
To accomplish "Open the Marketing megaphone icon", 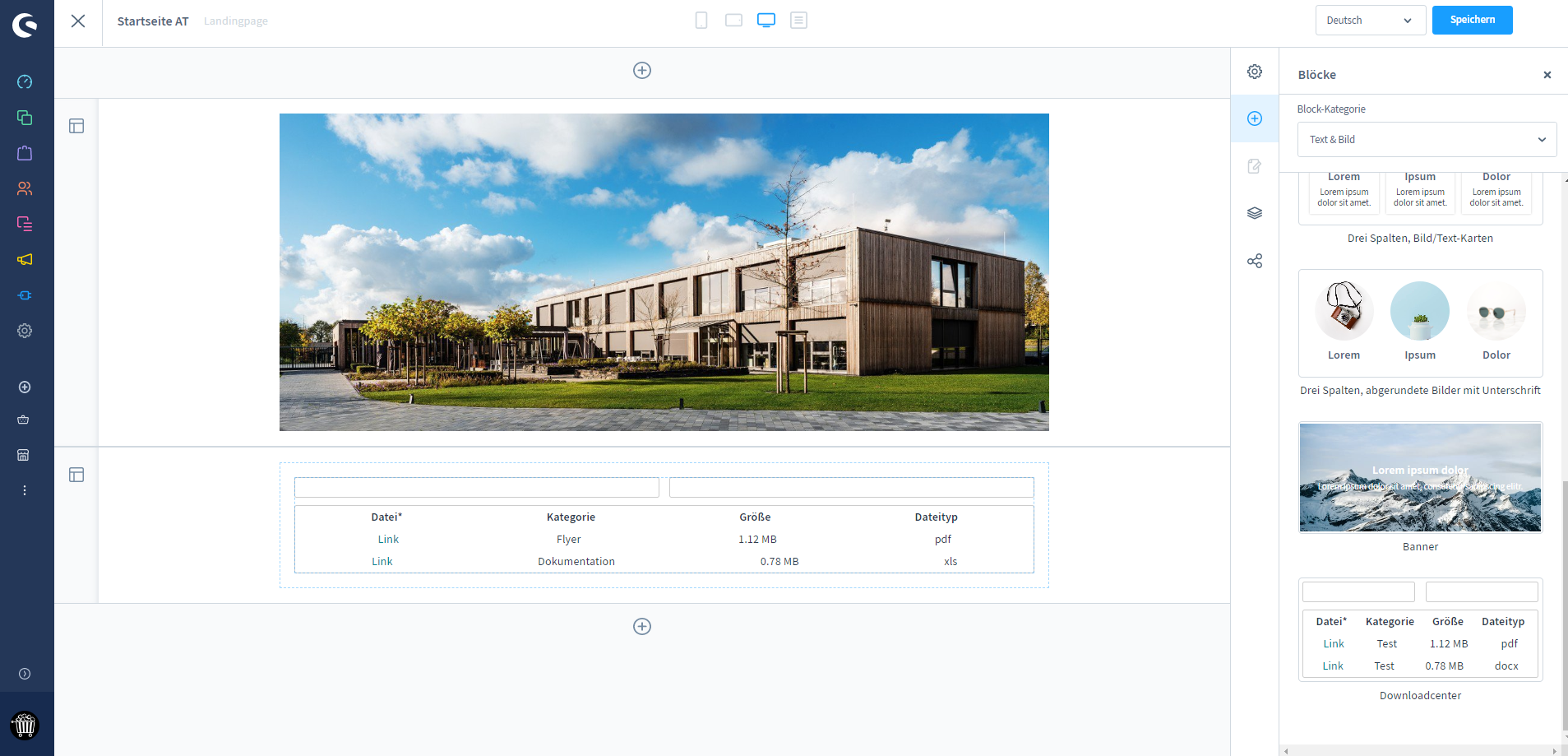I will (x=25, y=259).
